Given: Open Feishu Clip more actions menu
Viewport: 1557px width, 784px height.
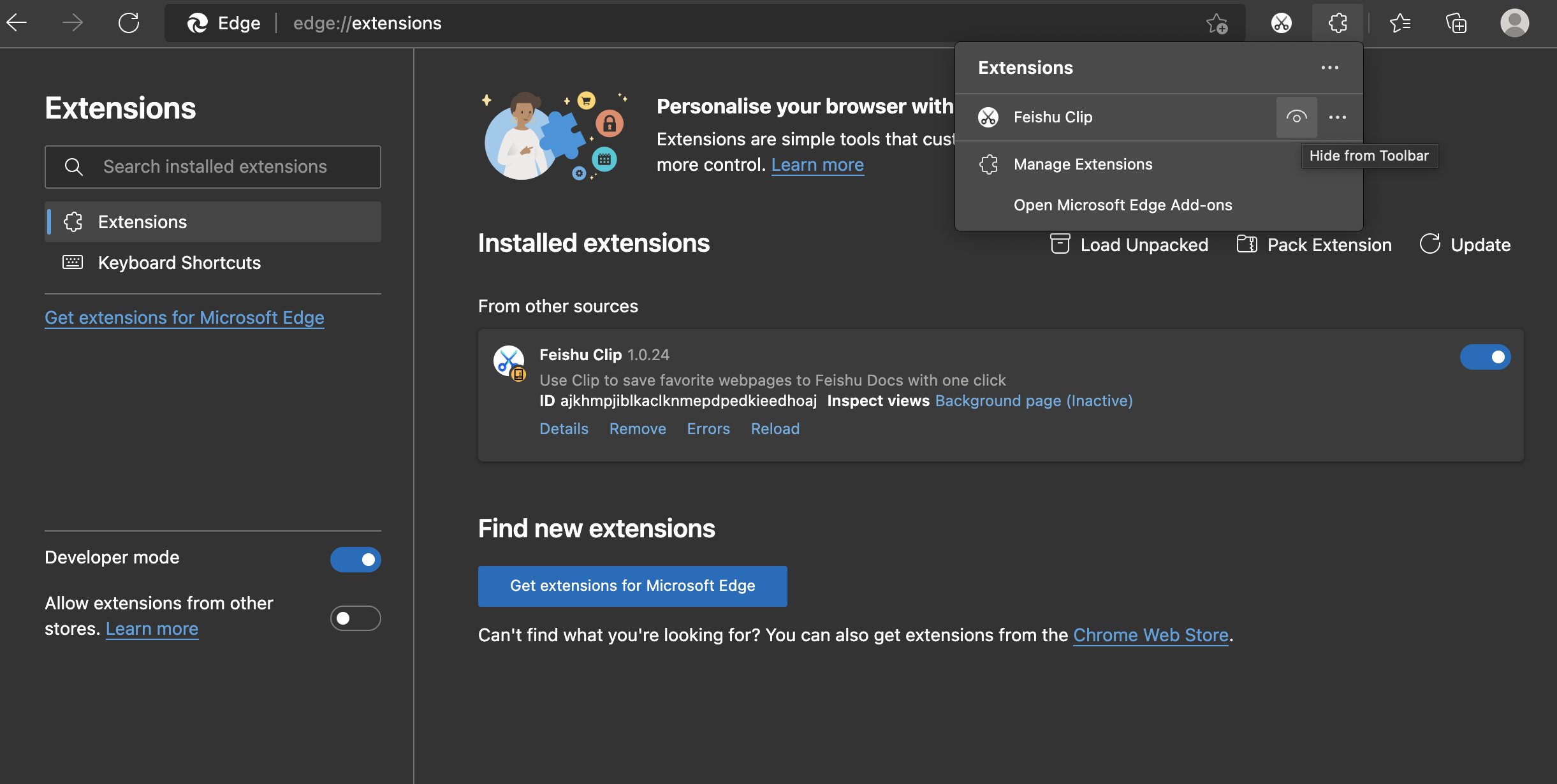Looking at the screenshot, I should (1338, 117).
